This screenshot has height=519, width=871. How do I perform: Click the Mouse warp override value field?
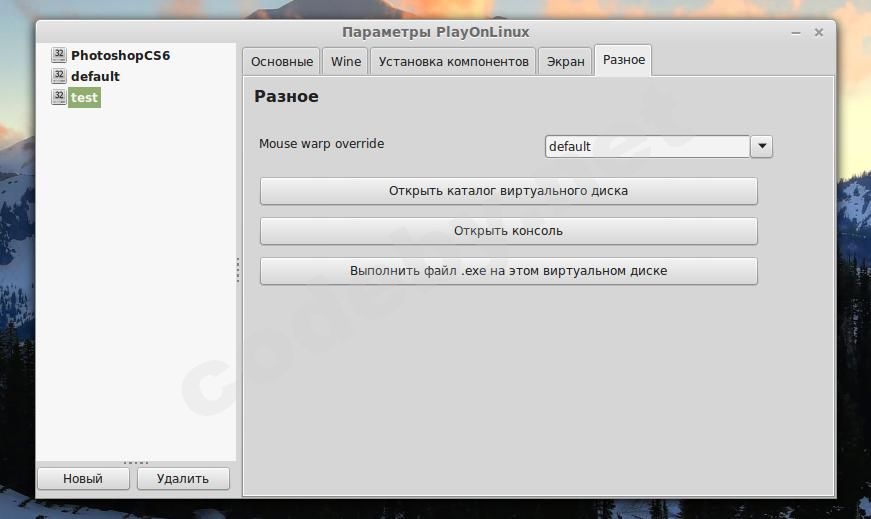tap(648, 146)
